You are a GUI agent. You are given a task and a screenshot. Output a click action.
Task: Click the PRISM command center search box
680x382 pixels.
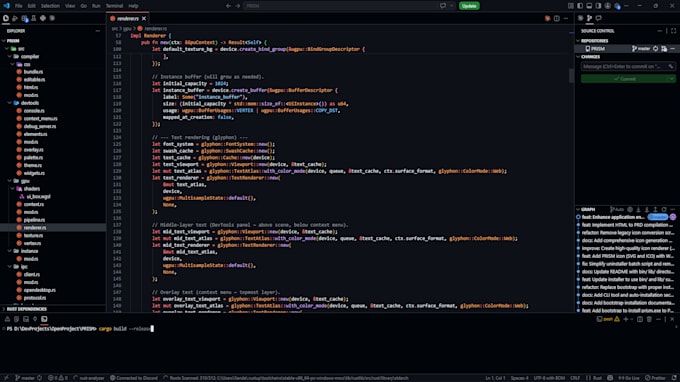pos(340,6)
